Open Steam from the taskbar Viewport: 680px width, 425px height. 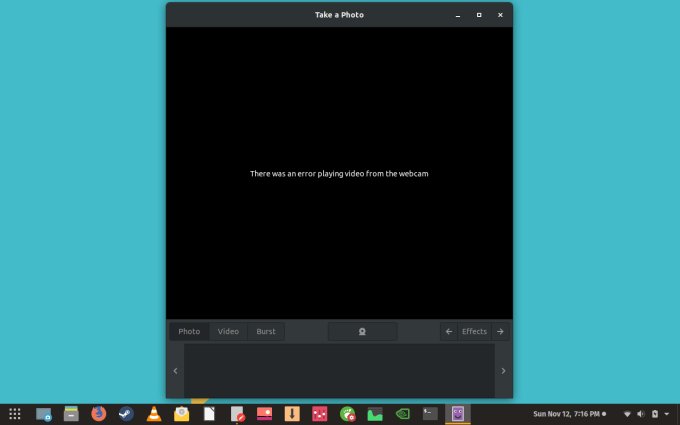pos(126,413)
